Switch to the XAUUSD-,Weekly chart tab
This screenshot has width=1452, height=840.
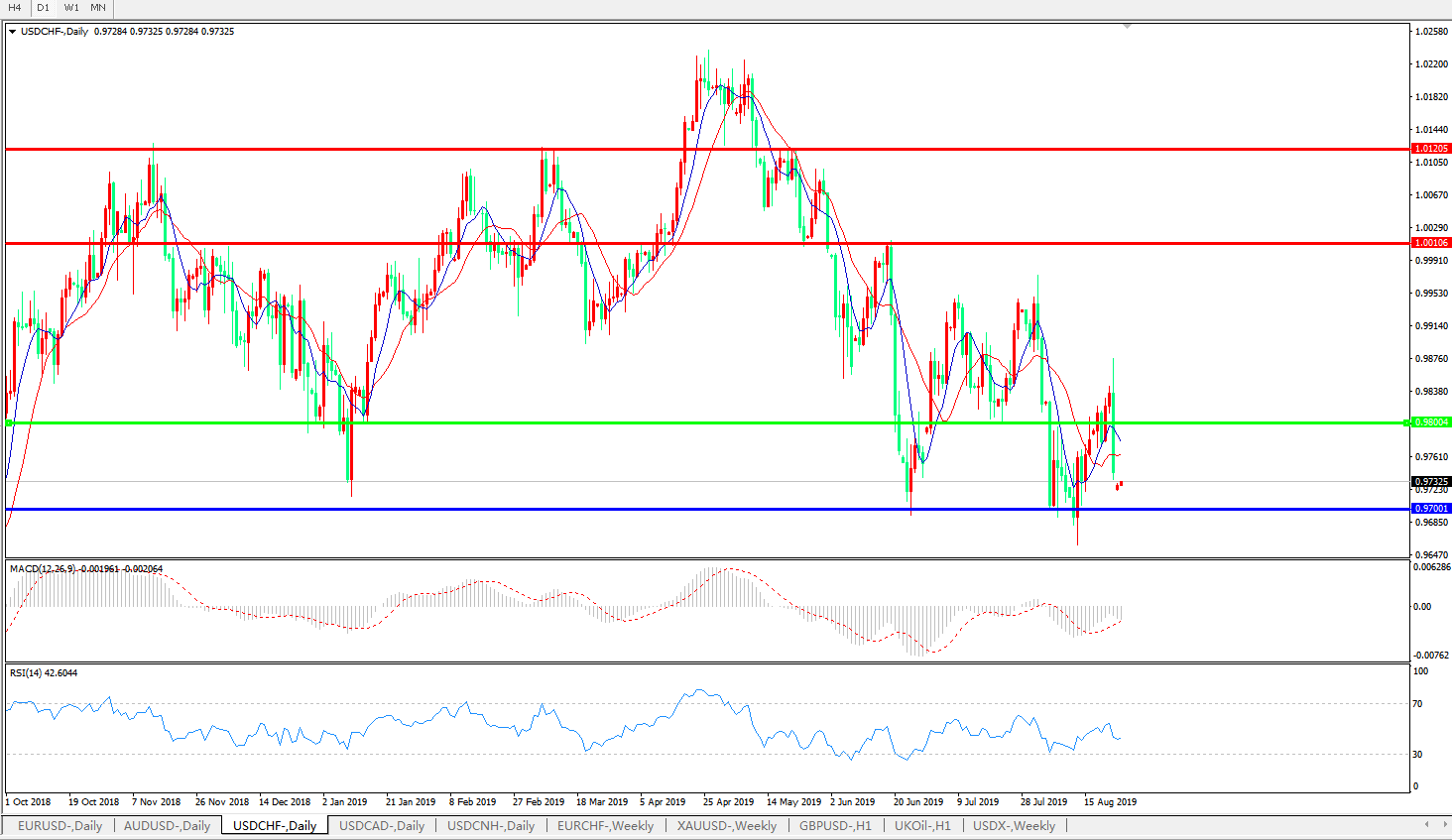pyautogui.click(x=726, y=826)
